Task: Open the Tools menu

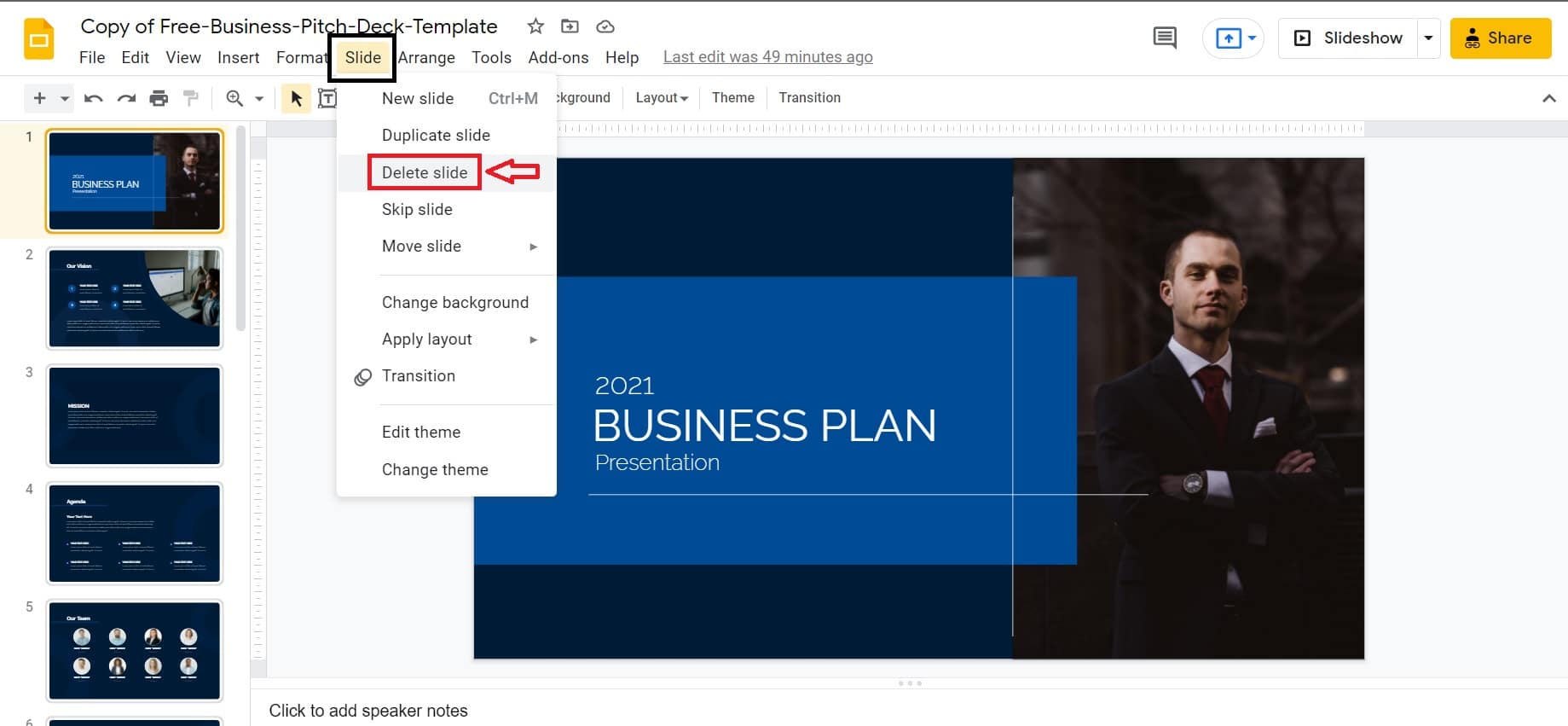Action: (491, 57)
